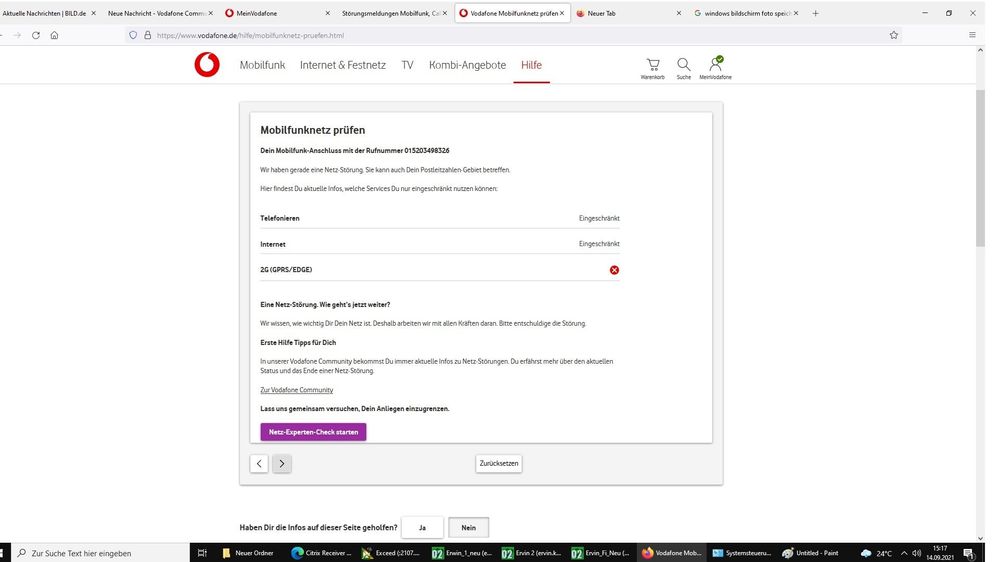This screenshot has height=562, width=999.
Task: Open the notification center icon
Action: [969, 553]
